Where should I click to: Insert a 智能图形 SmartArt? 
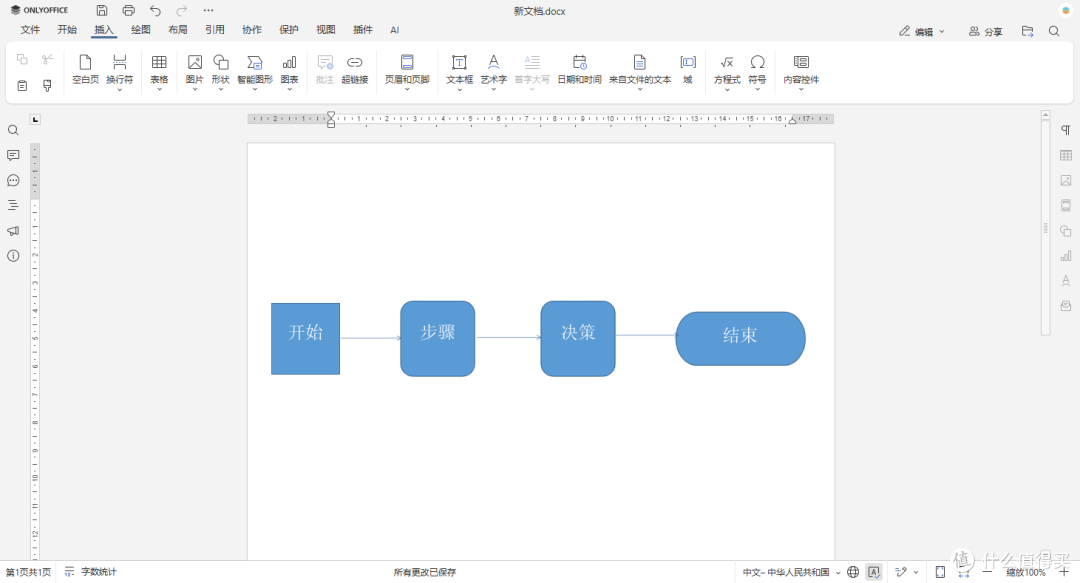click(x=255, y=70)
